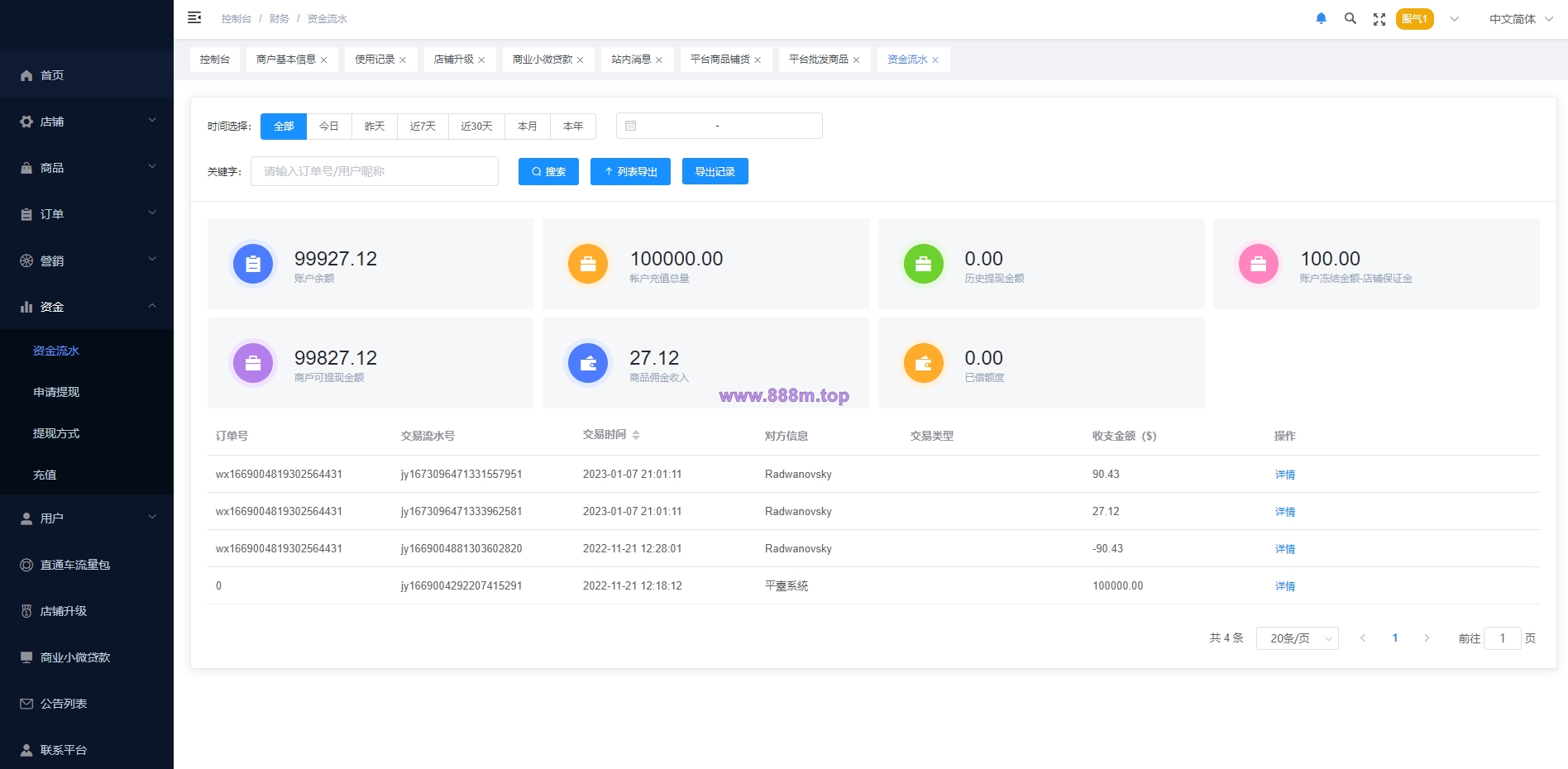Focus the 关键字 order number search input
The height and width of the screenshot is (769, 1568).
coord(375,171)
